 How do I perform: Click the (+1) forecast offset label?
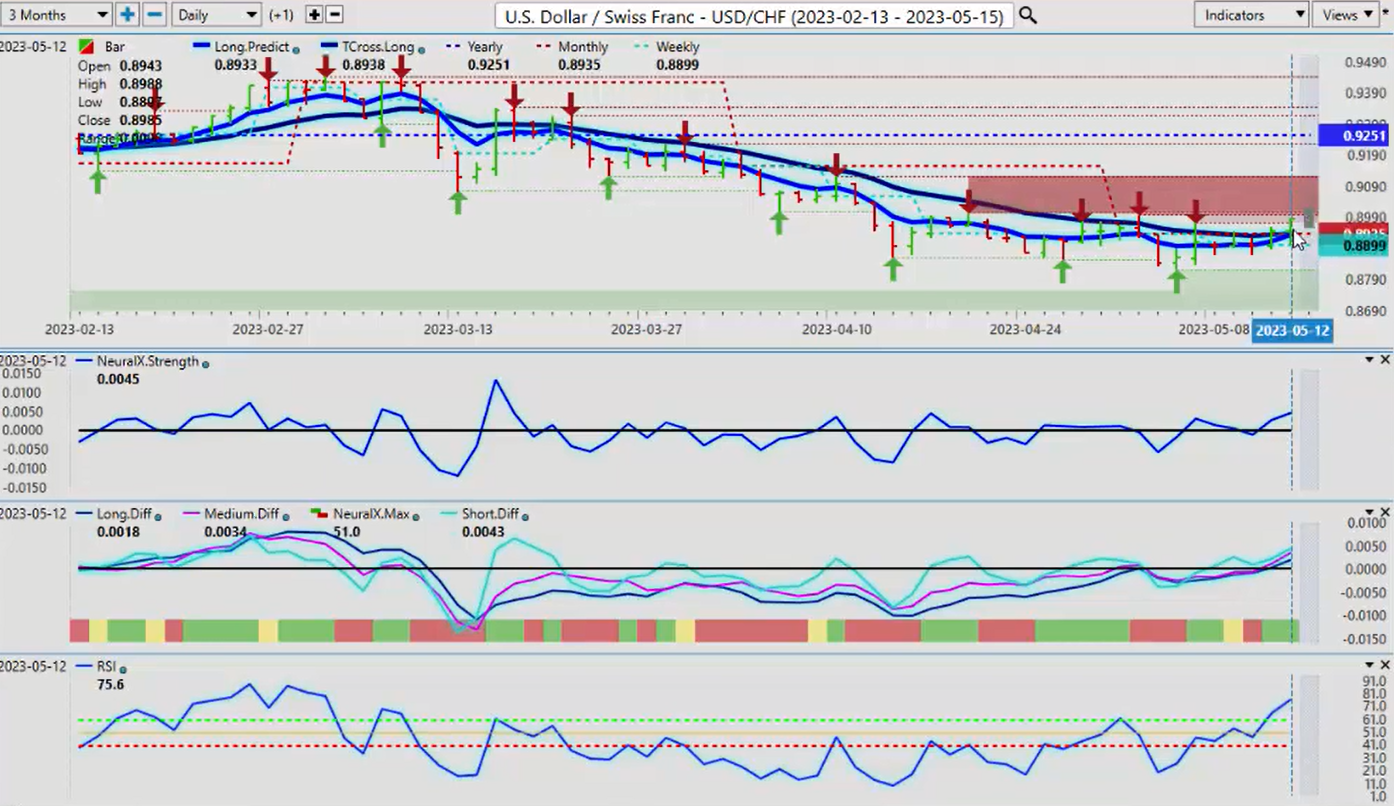tap(282, 15)
